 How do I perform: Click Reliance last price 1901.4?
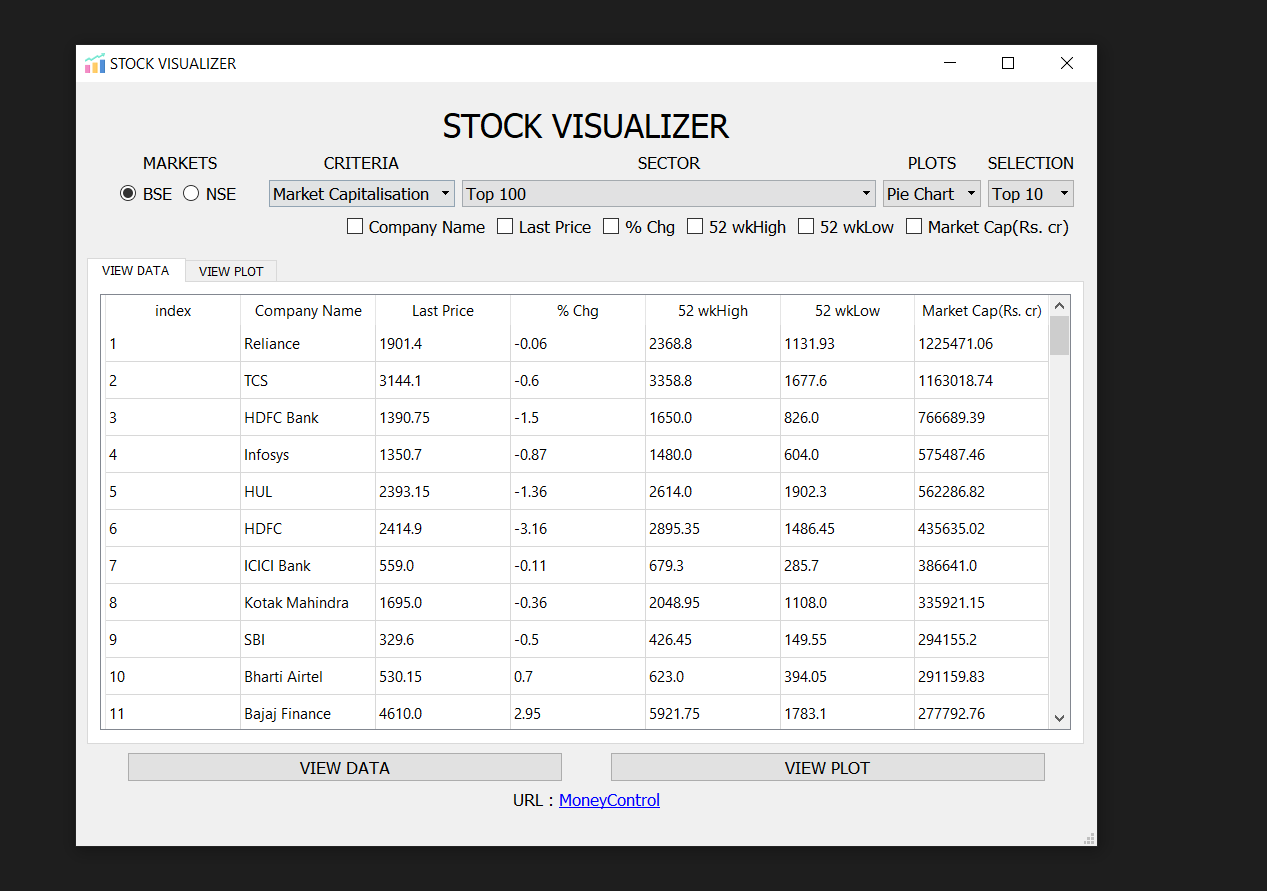443,344
